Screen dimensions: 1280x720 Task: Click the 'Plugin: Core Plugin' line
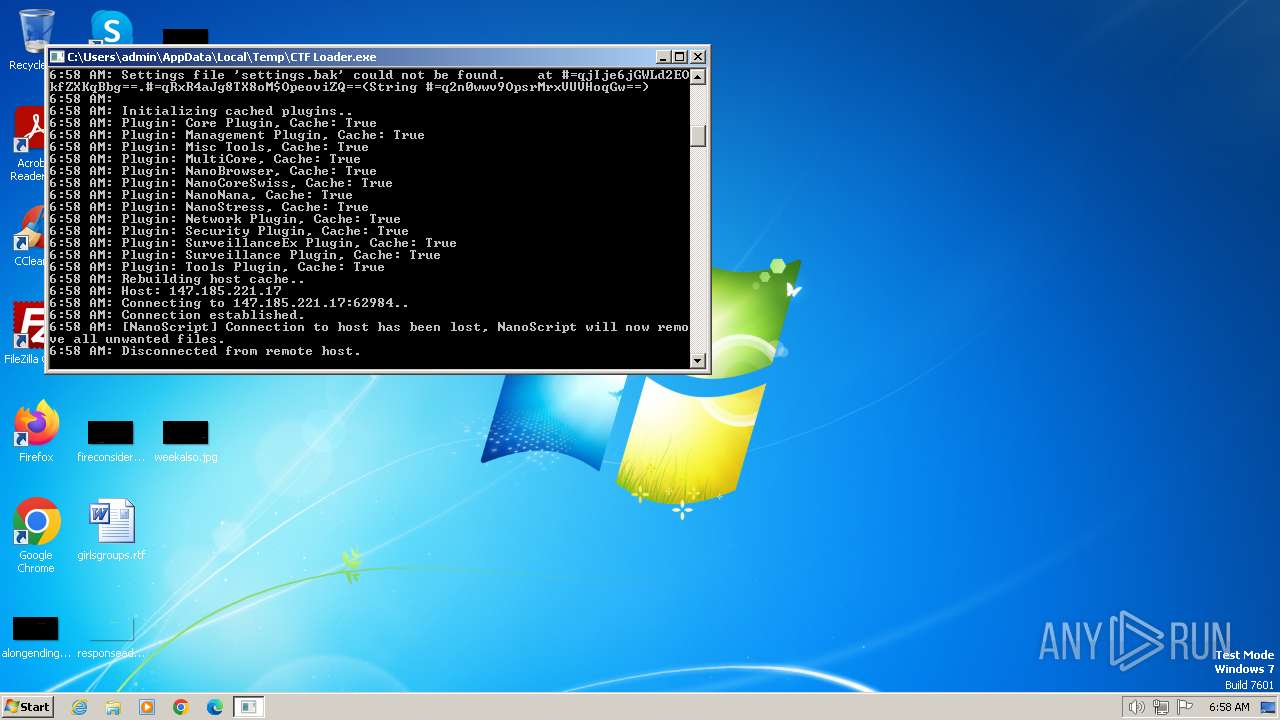[x=213, y=123]
